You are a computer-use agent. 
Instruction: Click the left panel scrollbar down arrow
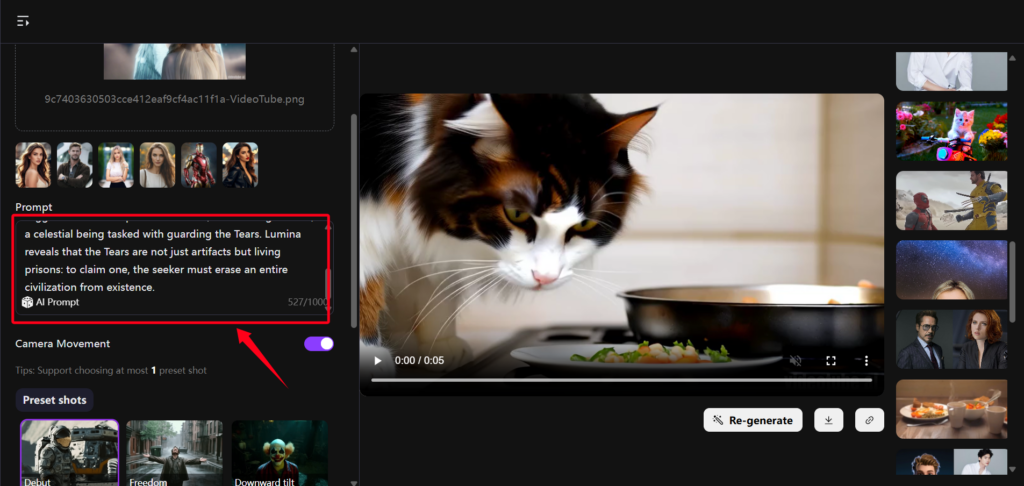point(354,482)
